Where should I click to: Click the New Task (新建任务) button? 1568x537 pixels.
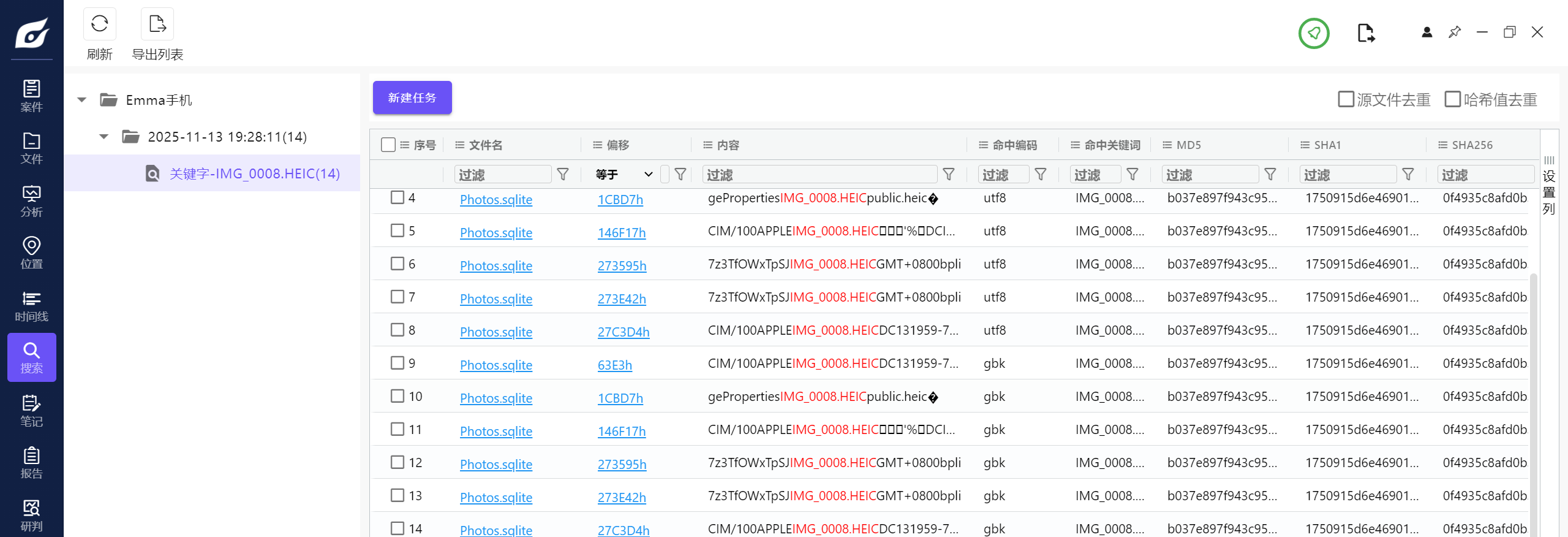412,97
